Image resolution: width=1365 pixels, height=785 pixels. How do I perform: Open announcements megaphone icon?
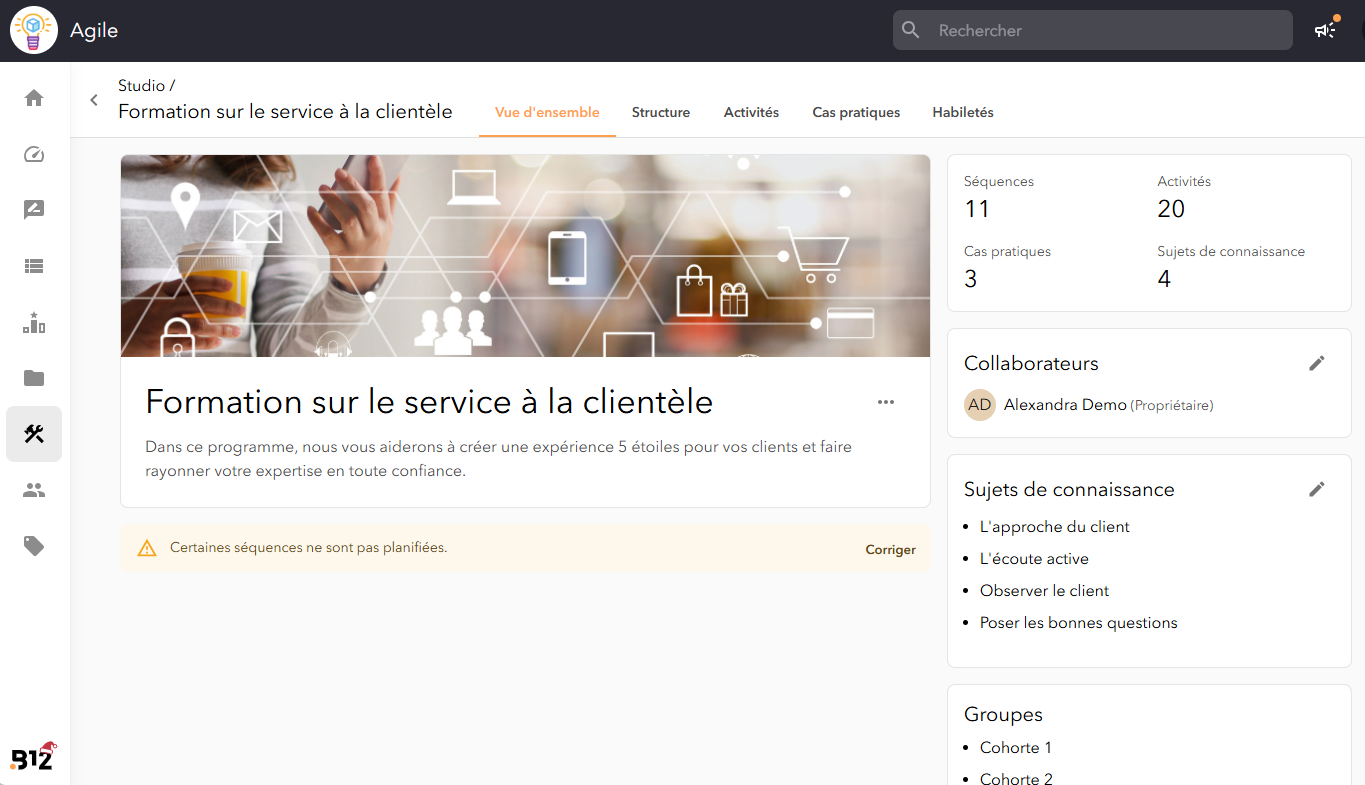1325,30
